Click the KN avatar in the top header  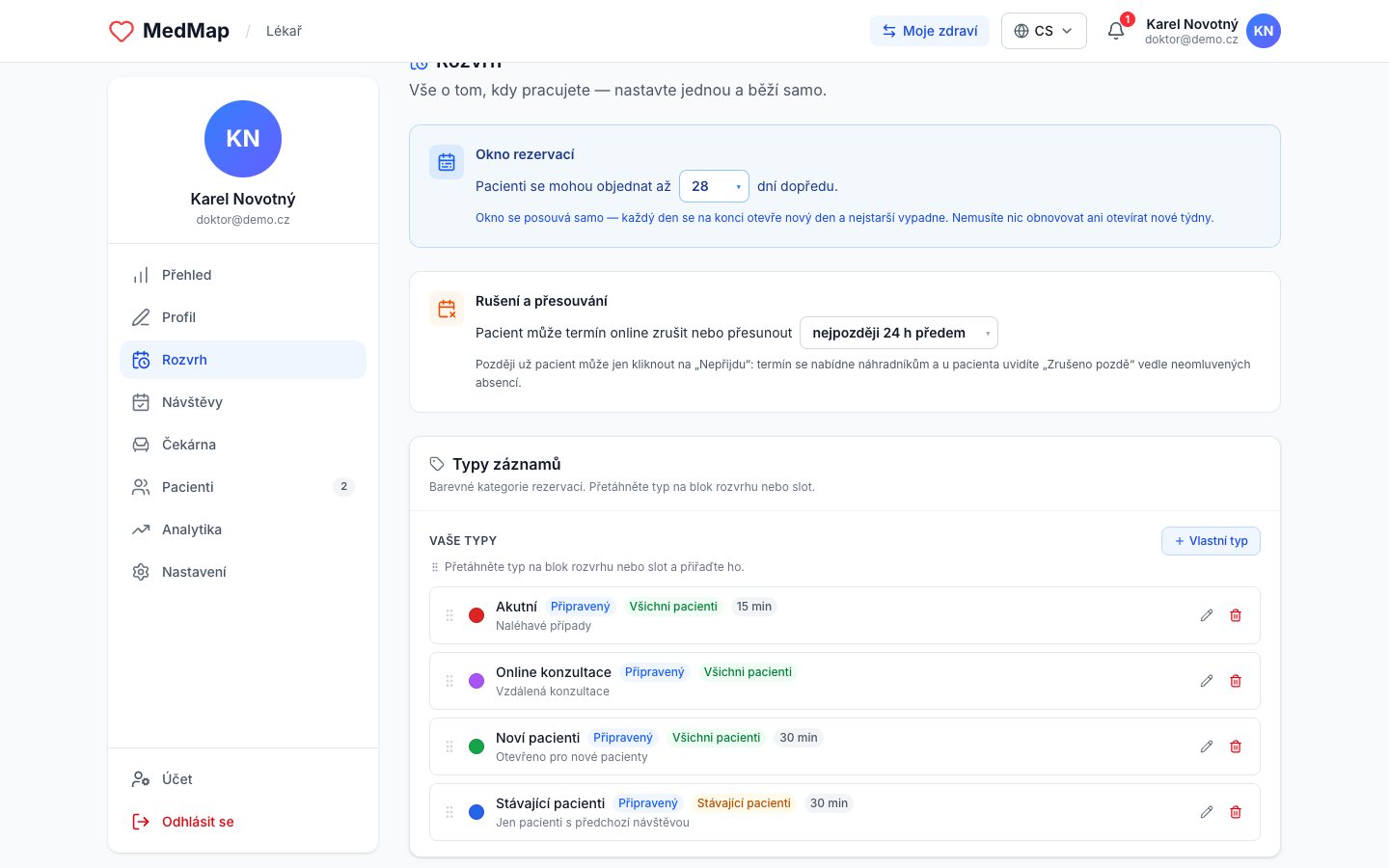click(x=1264, y=31)
